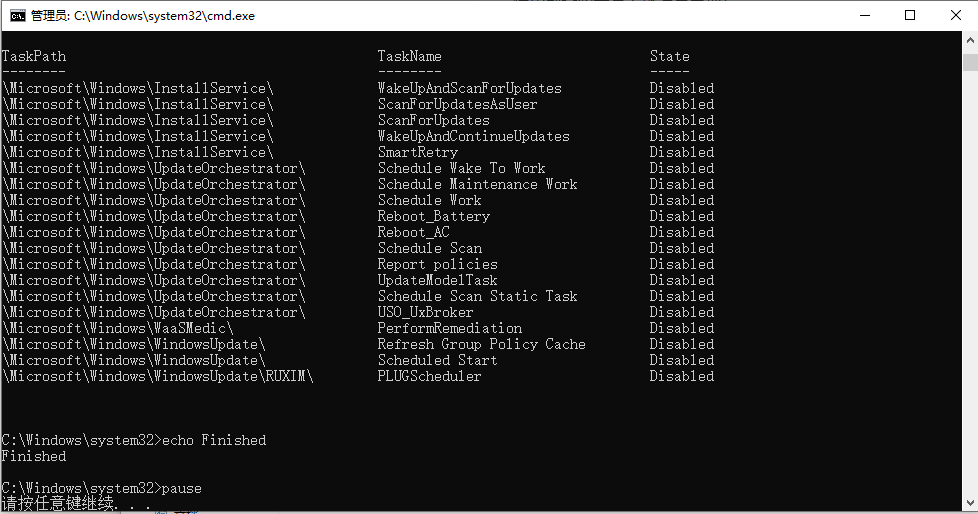
Task: Minimize the cmd.exe window
Action: click(x=864, y=16)
